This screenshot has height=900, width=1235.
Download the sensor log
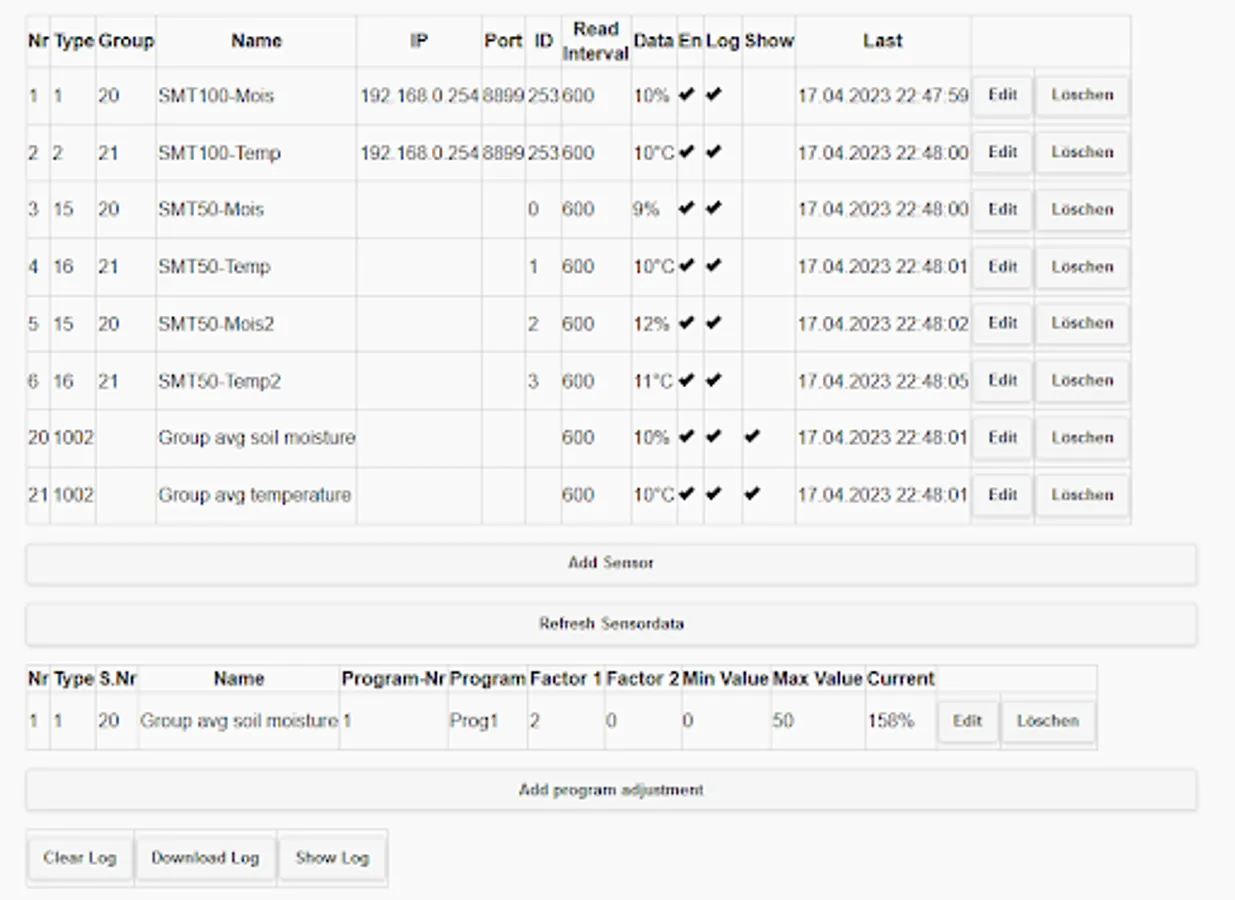[205, 858]
